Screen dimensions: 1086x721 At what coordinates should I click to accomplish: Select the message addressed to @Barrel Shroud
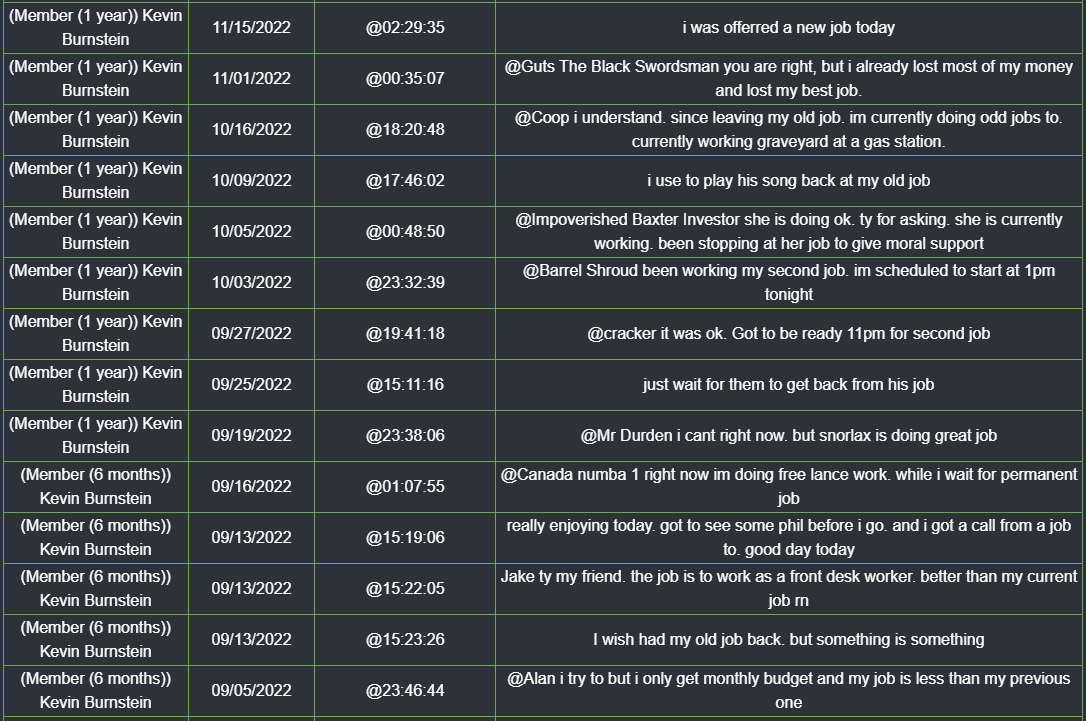click(788, 283)
